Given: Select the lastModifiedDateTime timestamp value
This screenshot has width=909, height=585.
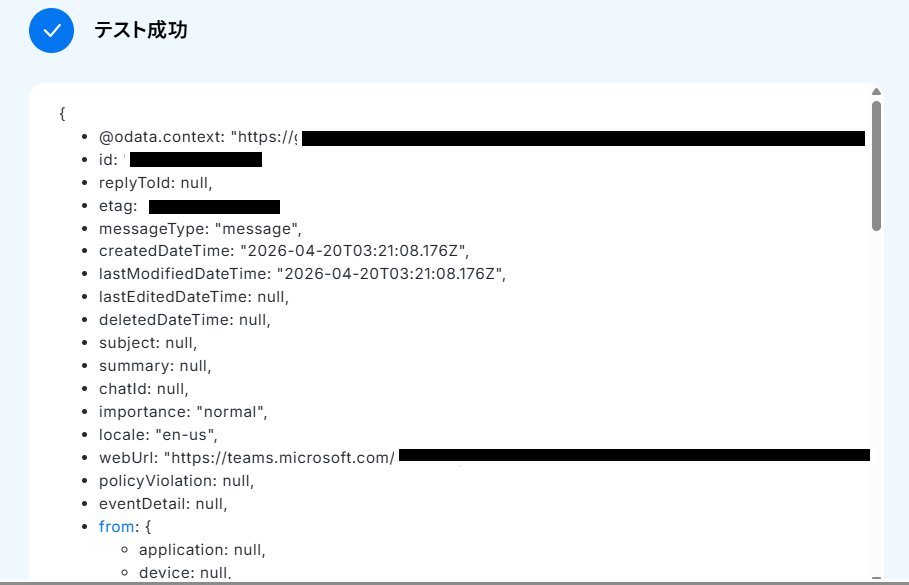Looking at the screenshot, I should tap(392, 274).
